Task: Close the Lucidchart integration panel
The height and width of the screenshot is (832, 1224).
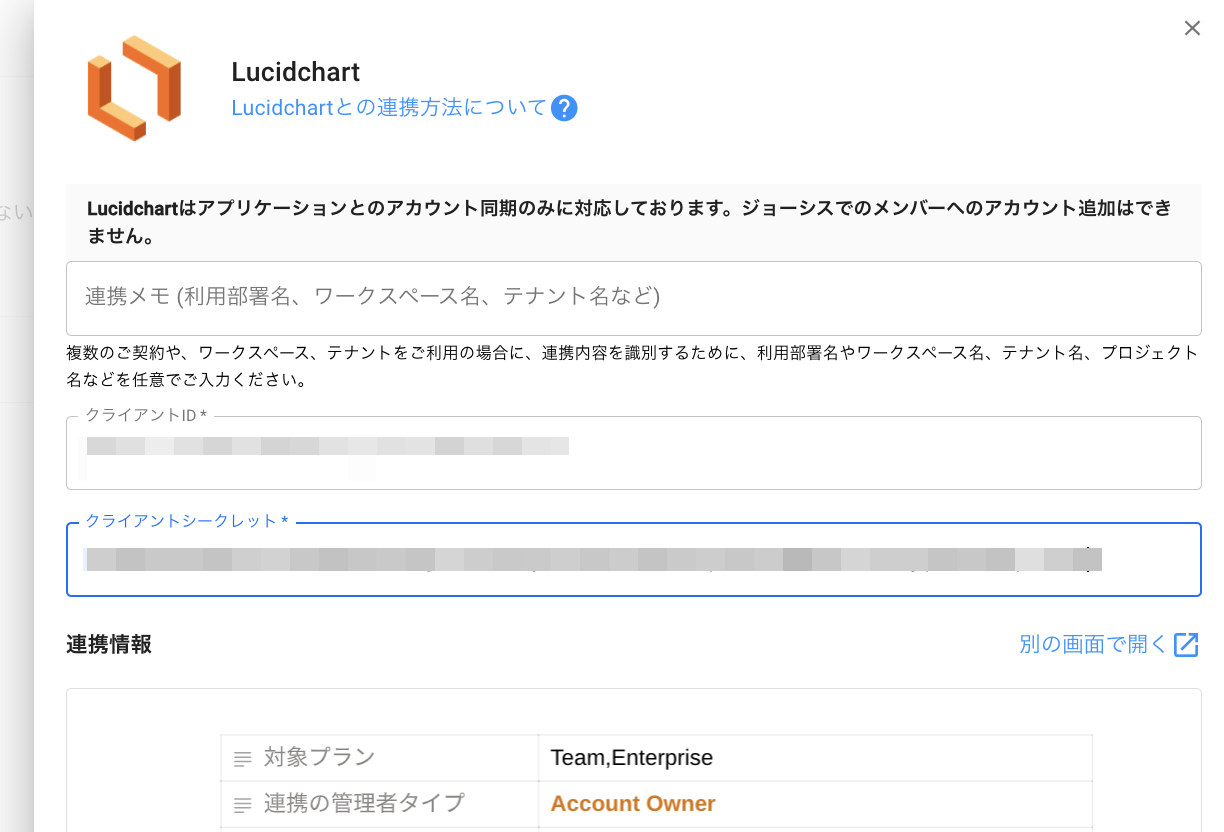Action: coord(1192,28)
